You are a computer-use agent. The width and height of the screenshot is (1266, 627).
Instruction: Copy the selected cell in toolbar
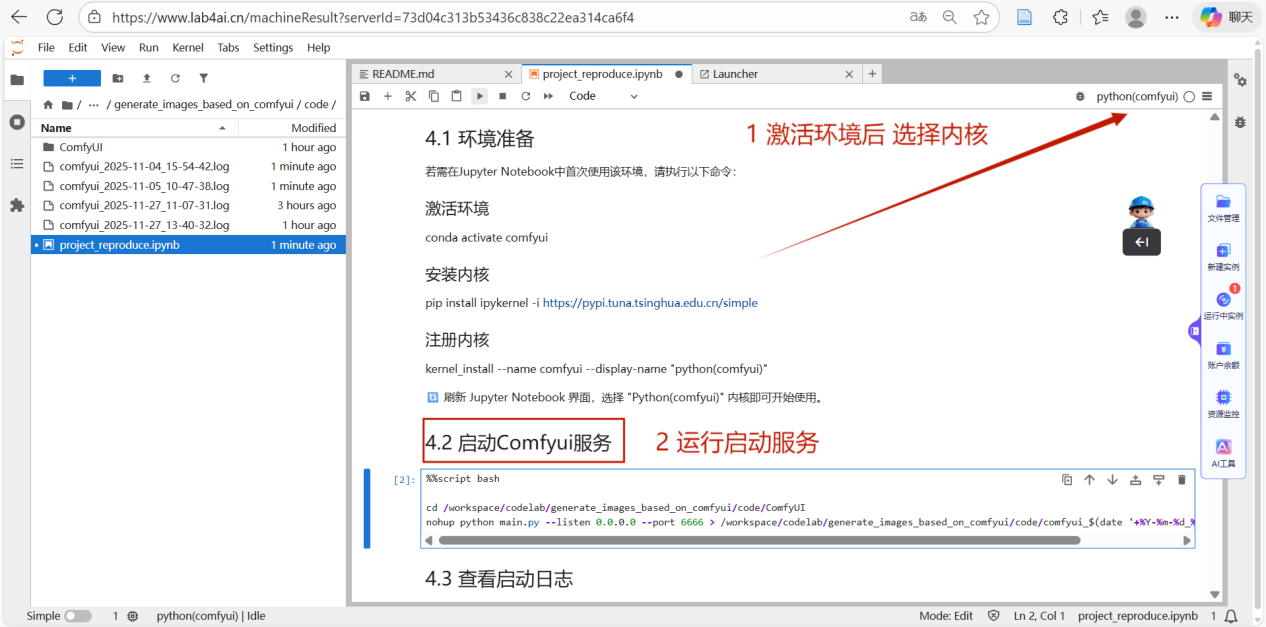pos(434,96)
